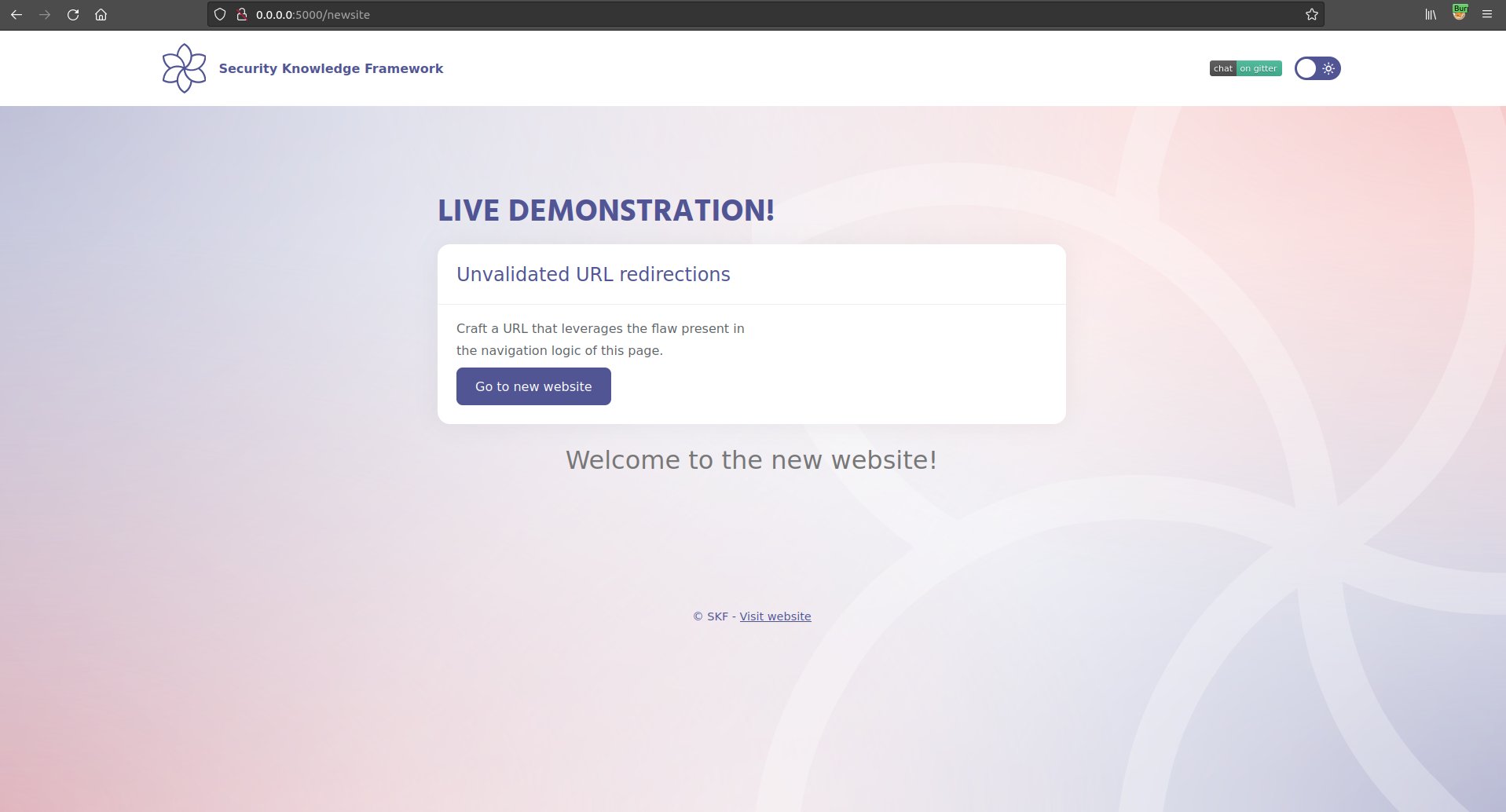Toggle the dark/light theme switch
This screenshot has width=1506, height=812.
click(x=1317, y=68)
